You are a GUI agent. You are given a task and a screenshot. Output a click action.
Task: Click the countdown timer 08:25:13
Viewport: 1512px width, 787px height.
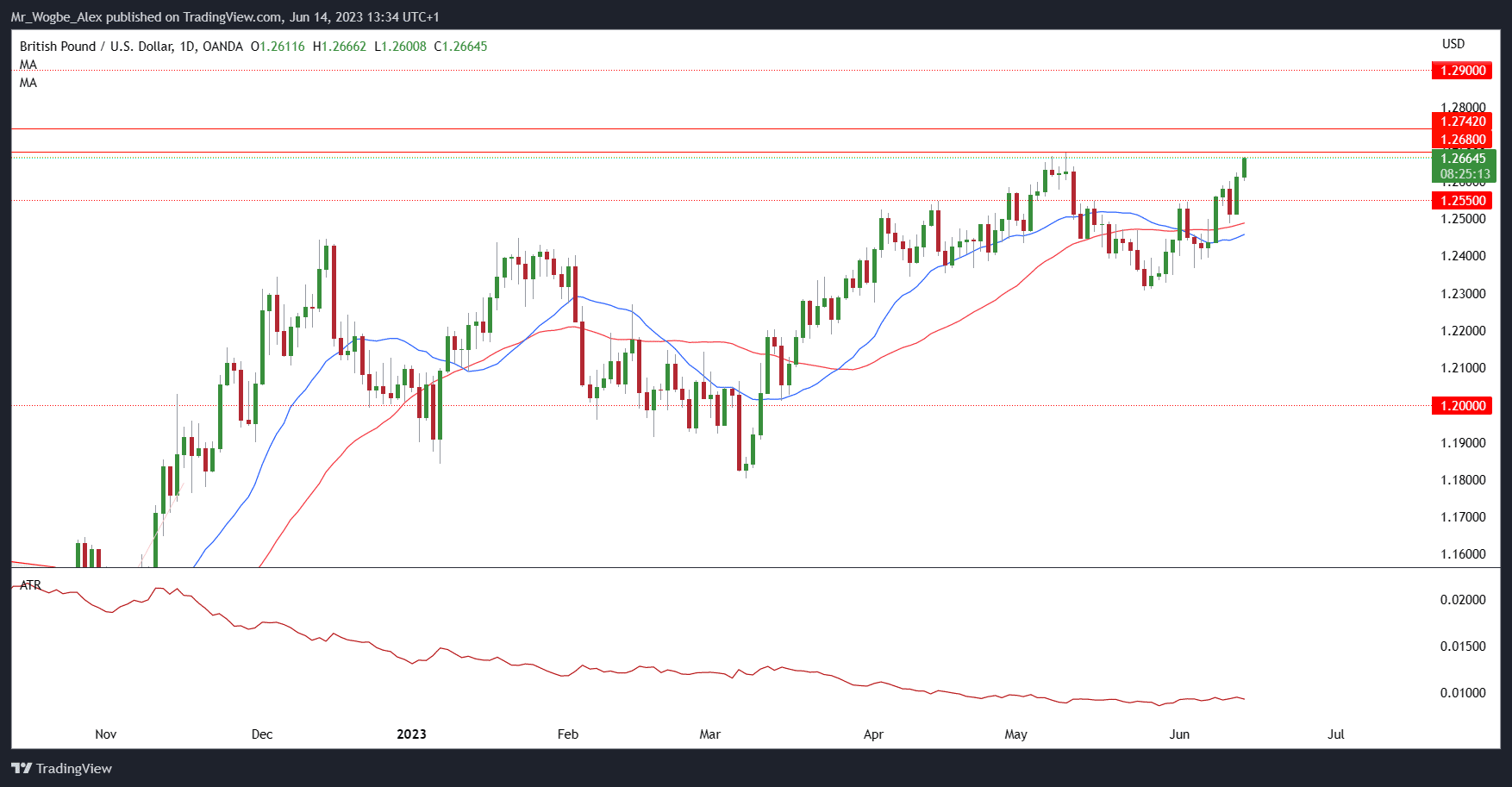point(1464,174)
